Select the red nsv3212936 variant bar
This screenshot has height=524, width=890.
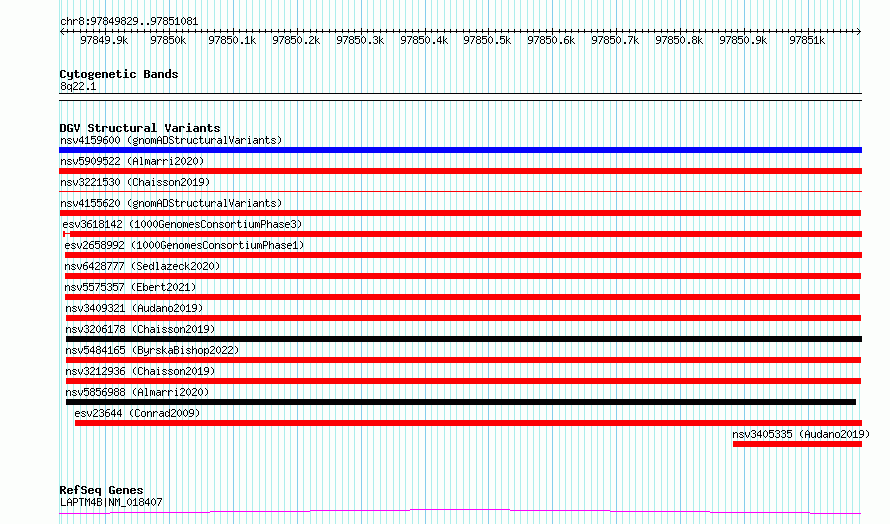click(464, 381)
